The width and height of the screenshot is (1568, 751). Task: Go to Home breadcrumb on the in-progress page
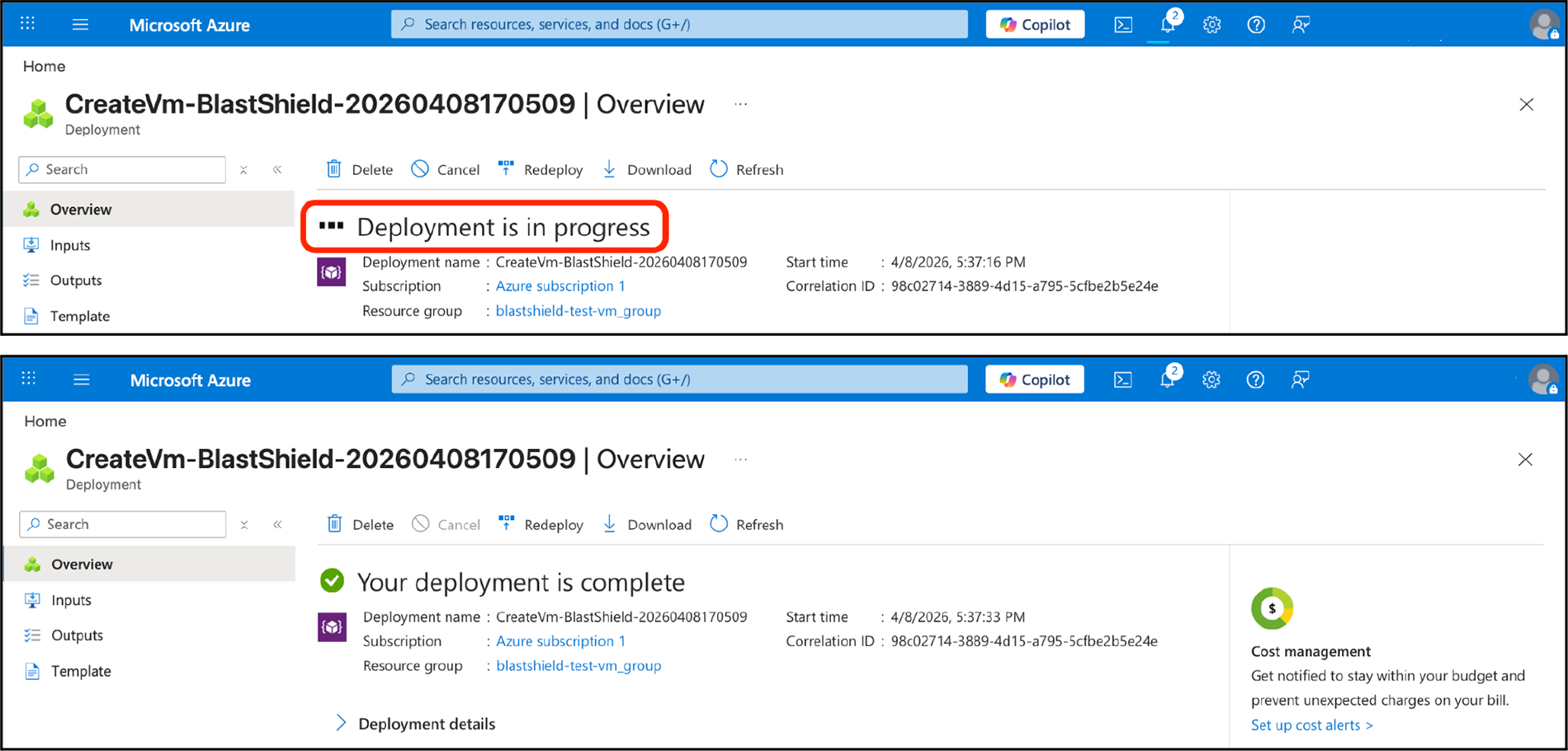tap(45, 66)
